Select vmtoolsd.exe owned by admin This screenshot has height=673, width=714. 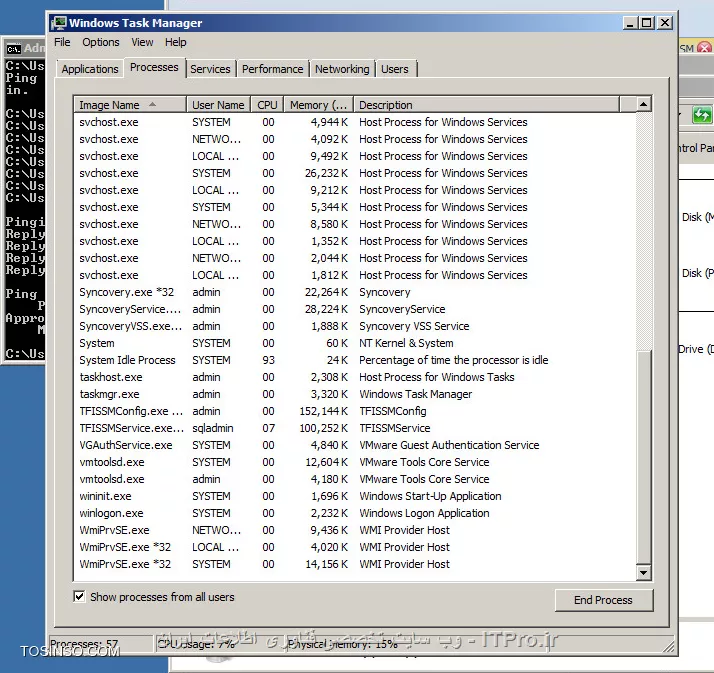[354, 479]
